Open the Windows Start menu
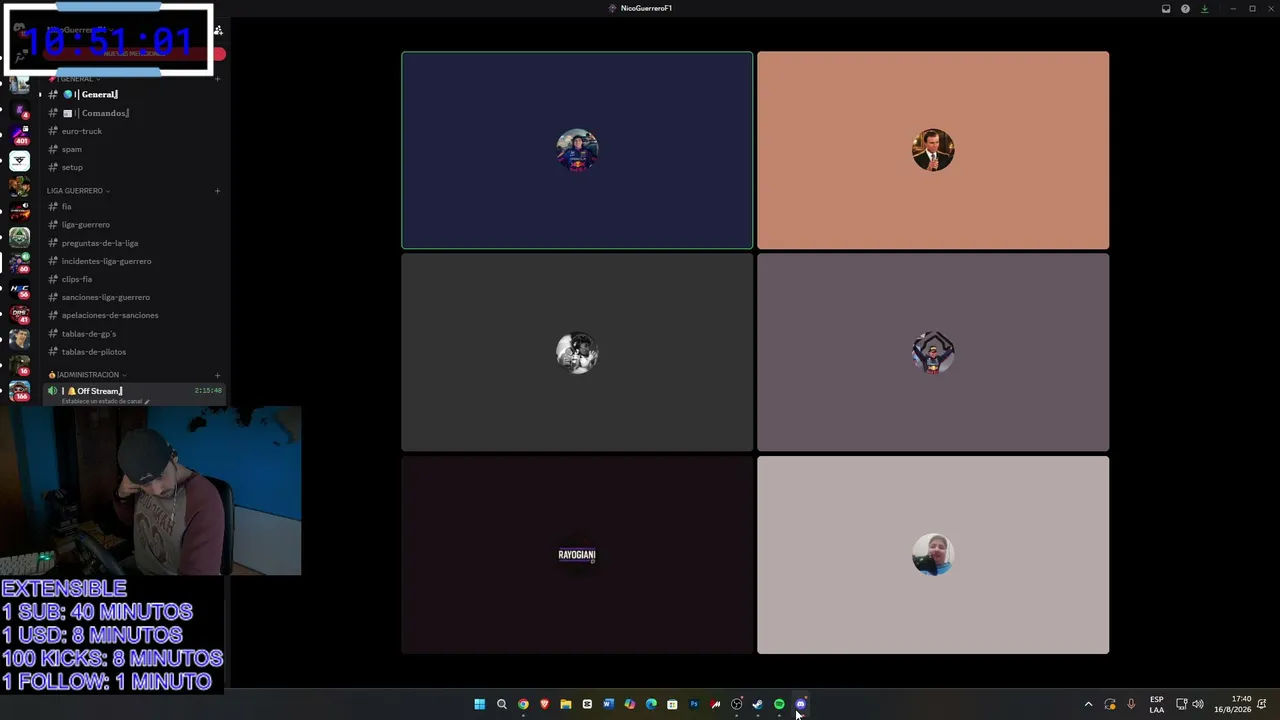This screenshot has height=720, width=1280. (480, 704)
